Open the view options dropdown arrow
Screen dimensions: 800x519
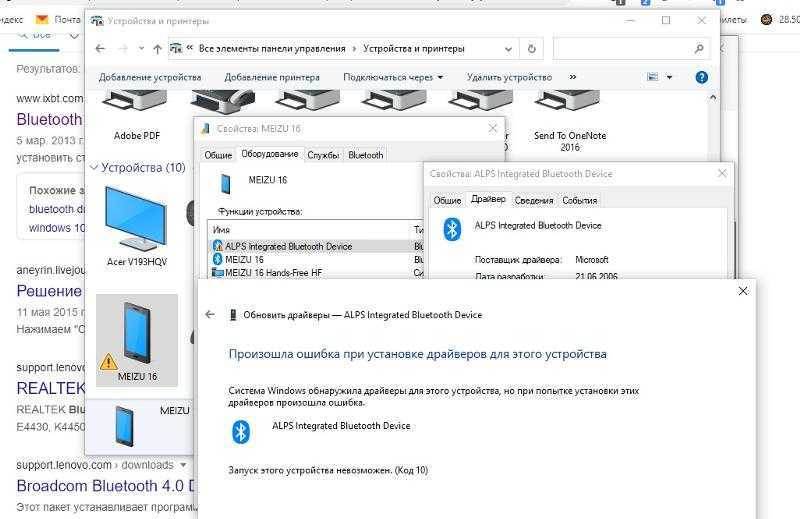tap(669, 78)
